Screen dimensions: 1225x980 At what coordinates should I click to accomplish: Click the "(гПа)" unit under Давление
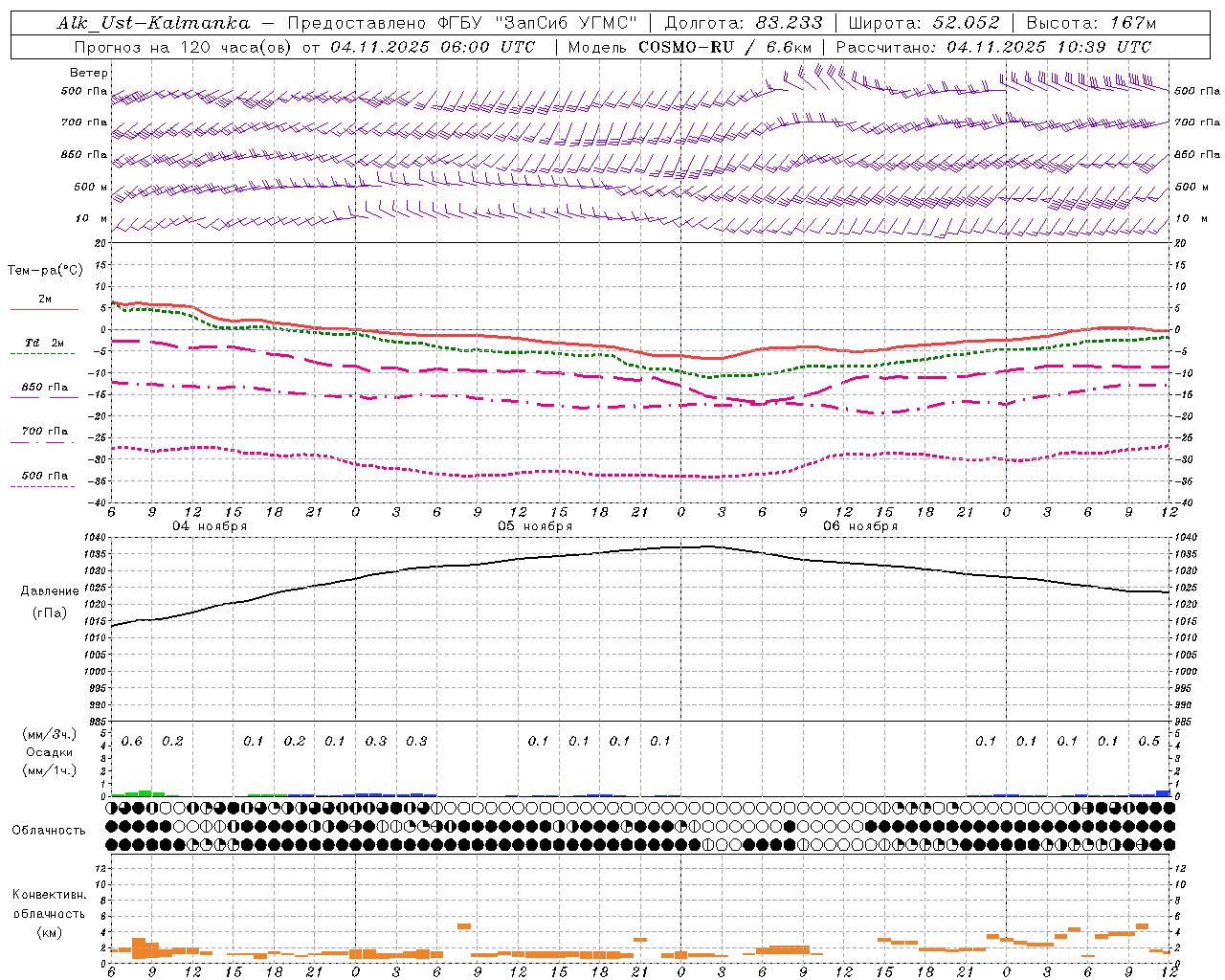point(48,613)
